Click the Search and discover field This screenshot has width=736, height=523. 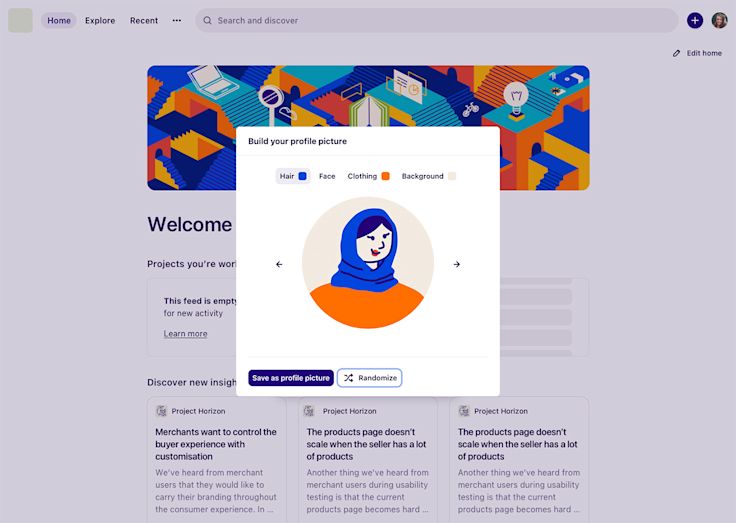[x=437, y=21]
